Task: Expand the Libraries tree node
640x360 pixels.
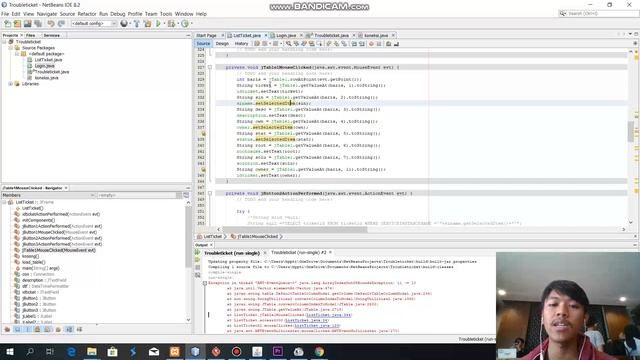Action: click(11, 84)
